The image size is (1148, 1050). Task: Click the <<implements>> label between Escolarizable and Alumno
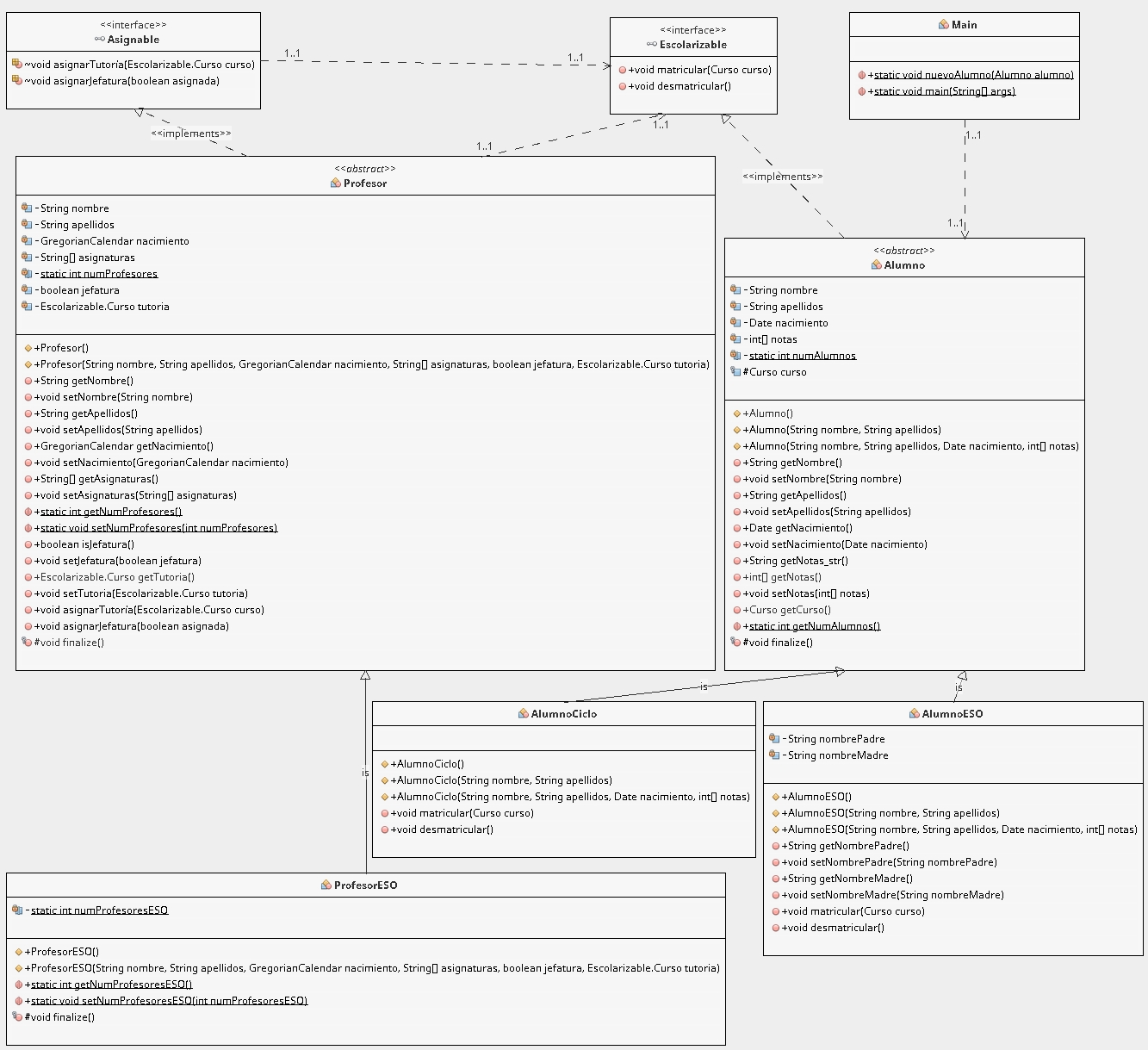782,177
